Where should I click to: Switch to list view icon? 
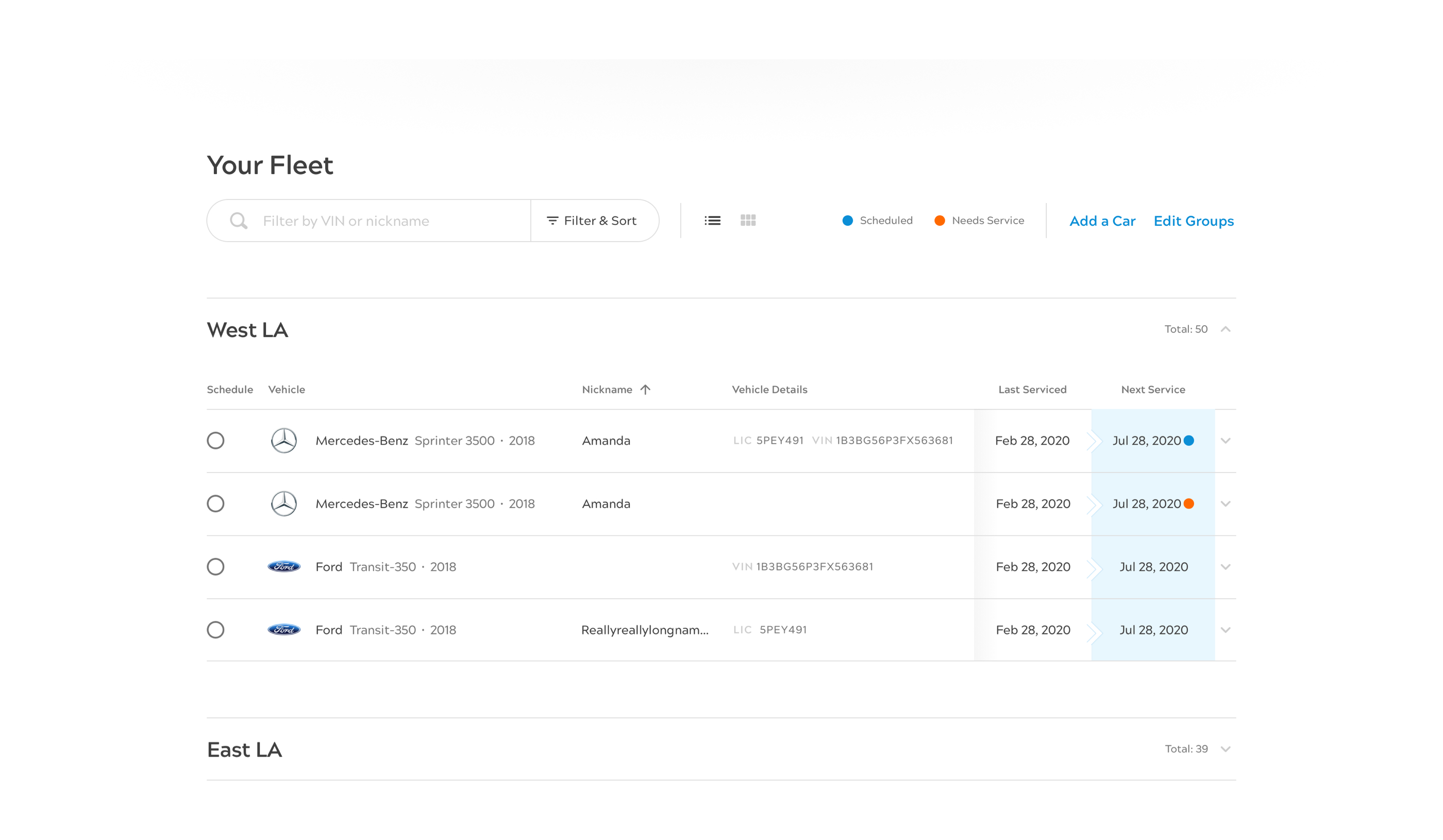(712, 221)
